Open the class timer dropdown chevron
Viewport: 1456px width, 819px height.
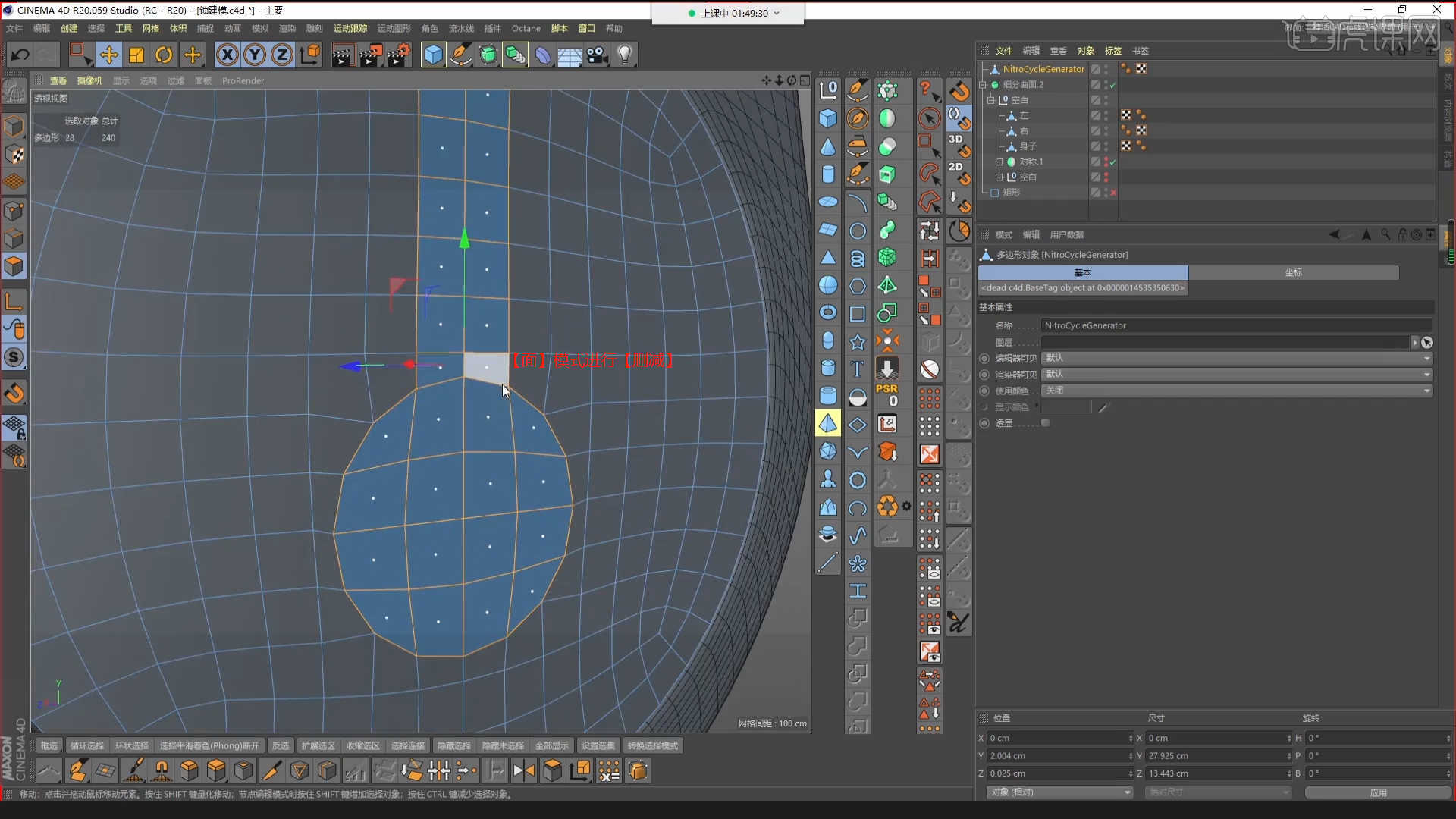[x=777, y=13]
